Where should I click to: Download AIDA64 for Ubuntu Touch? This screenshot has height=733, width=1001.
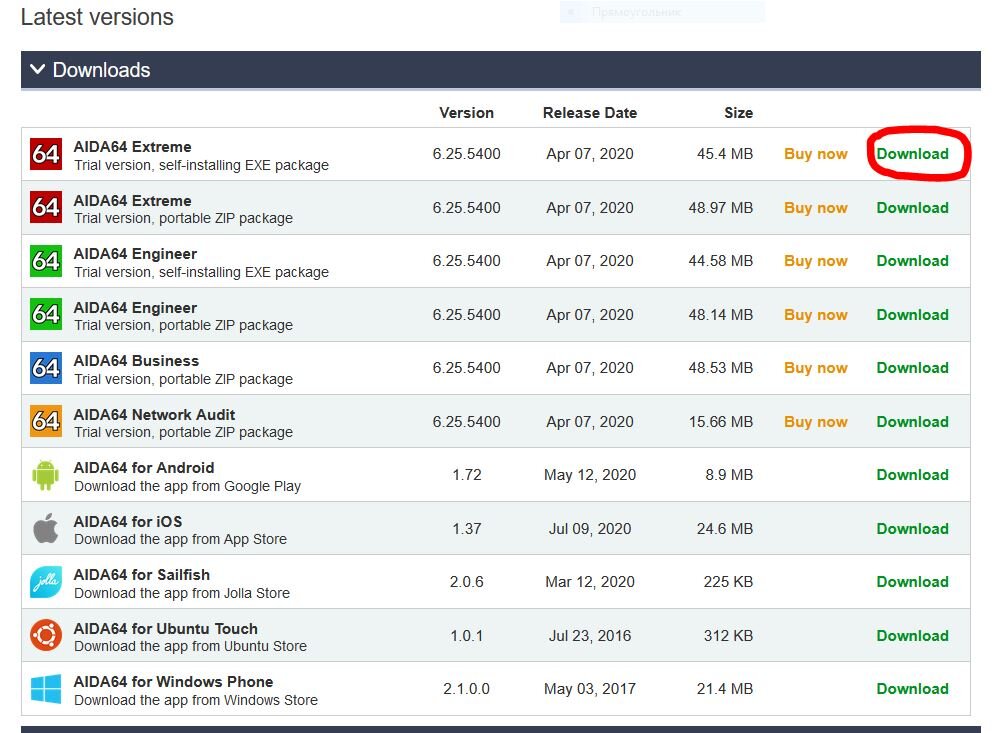pyautogui.click(x=912, y=635)
